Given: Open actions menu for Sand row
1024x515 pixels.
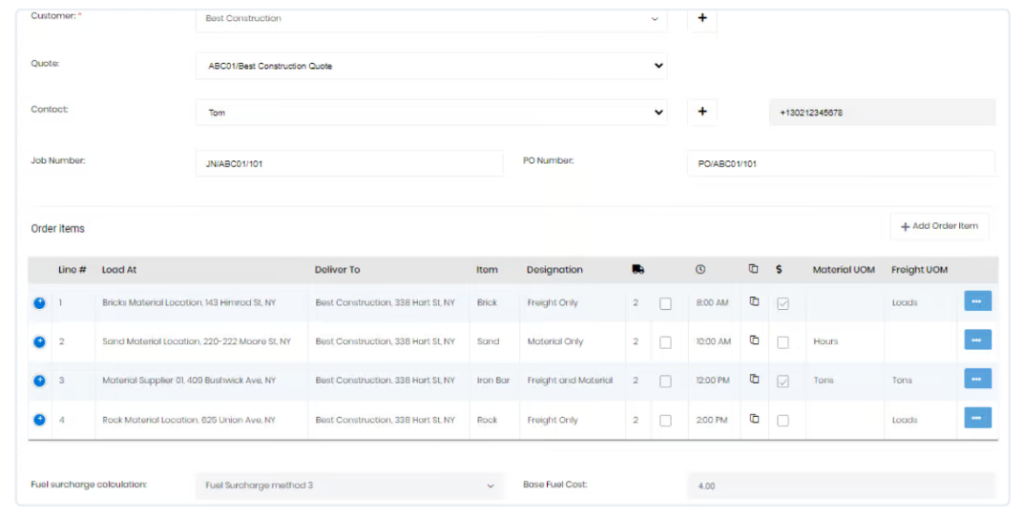Looking at the screenshot, I should tap(977, 341).
